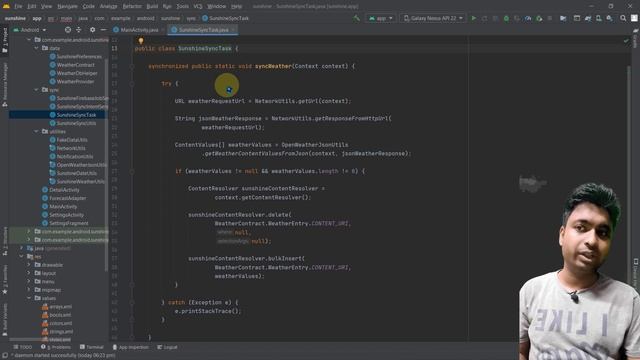Open the Problems tool window

56,347
